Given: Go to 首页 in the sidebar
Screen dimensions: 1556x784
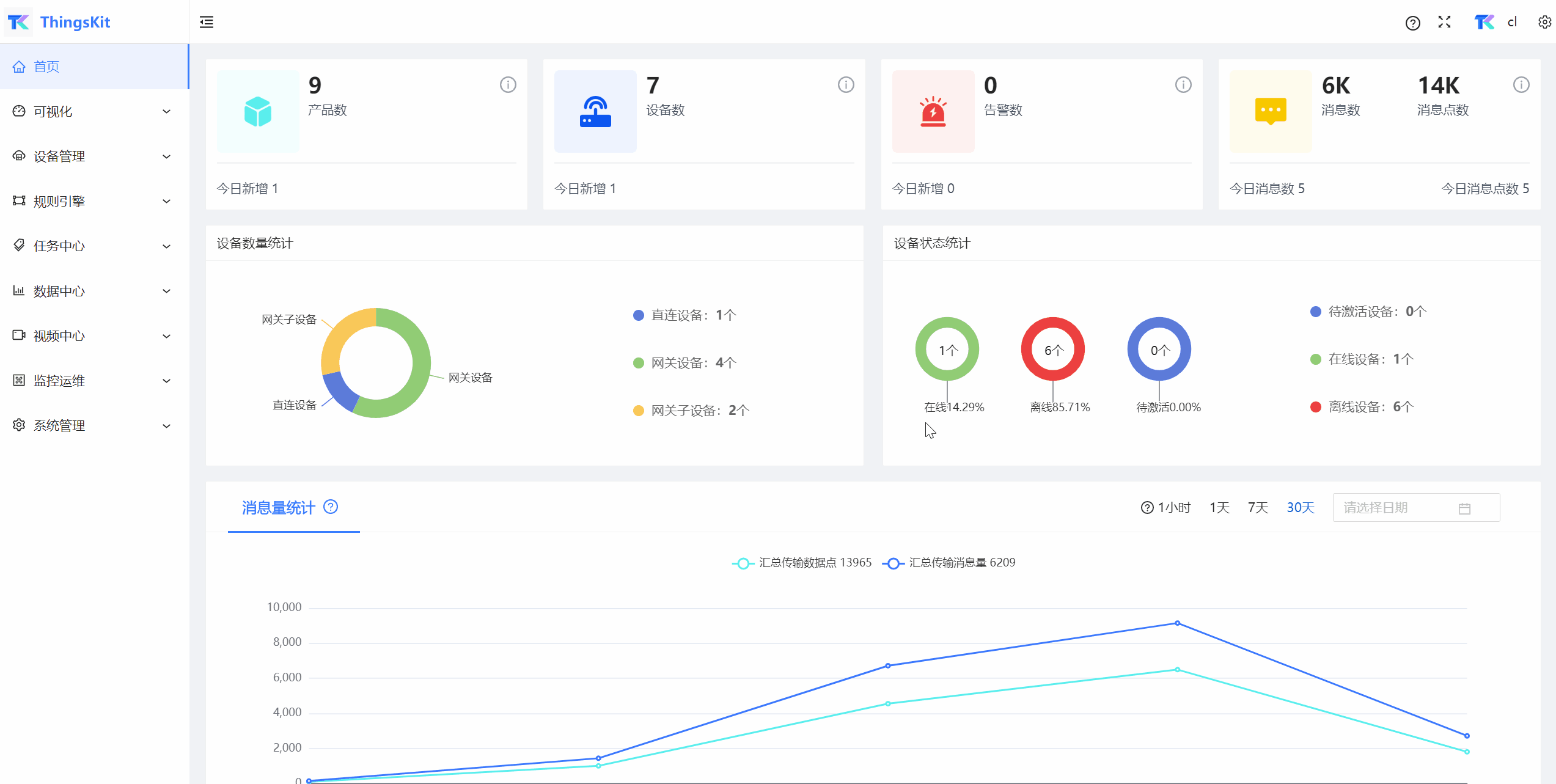Looking at the screenshot, I should point(46,67).
